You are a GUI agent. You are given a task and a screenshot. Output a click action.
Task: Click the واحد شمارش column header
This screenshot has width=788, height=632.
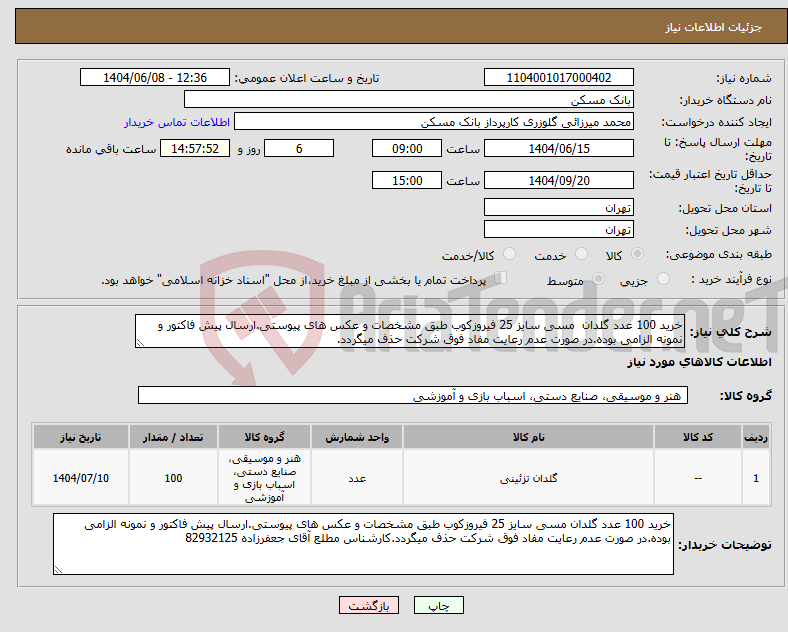pyautogui.click(x=357, y=437)
